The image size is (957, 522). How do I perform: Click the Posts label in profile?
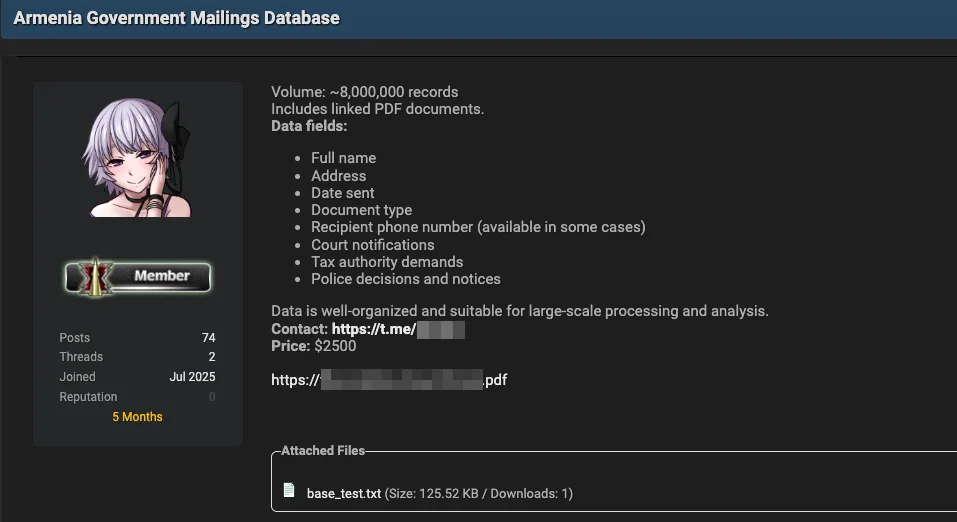(75, 338)
